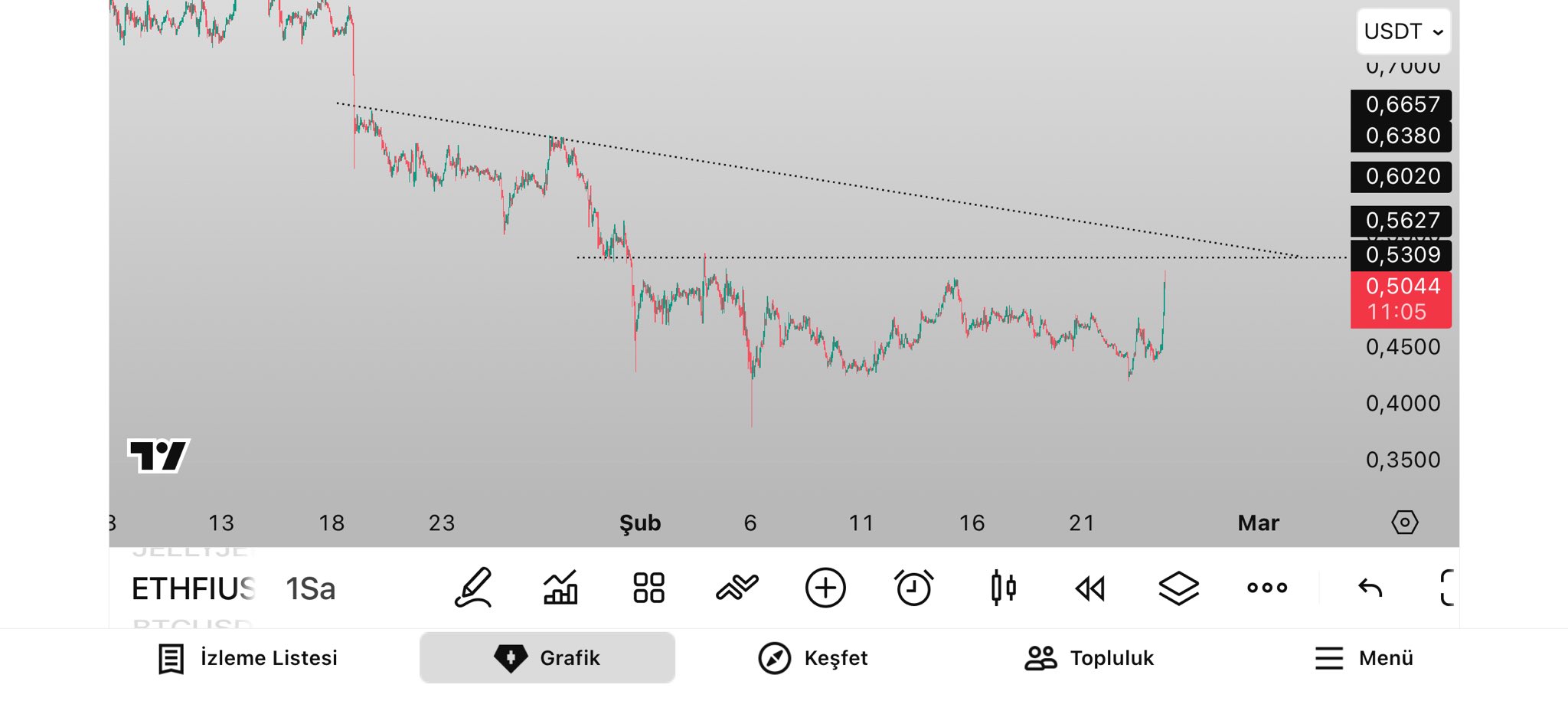
Task: Click the compare symbols wavy-lines icon
Action: [x=737, y=588]
